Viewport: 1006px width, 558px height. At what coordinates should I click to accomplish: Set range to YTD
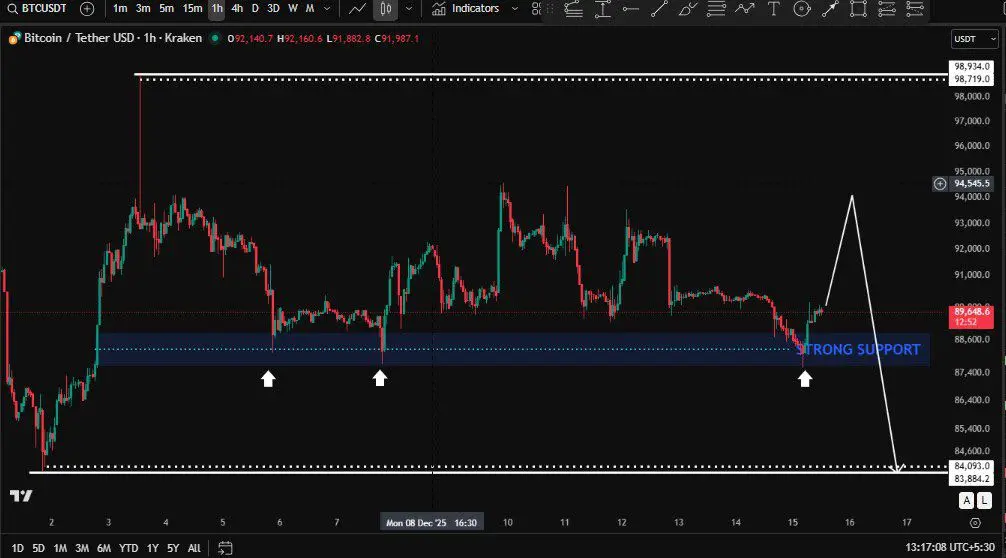(128, 548)
